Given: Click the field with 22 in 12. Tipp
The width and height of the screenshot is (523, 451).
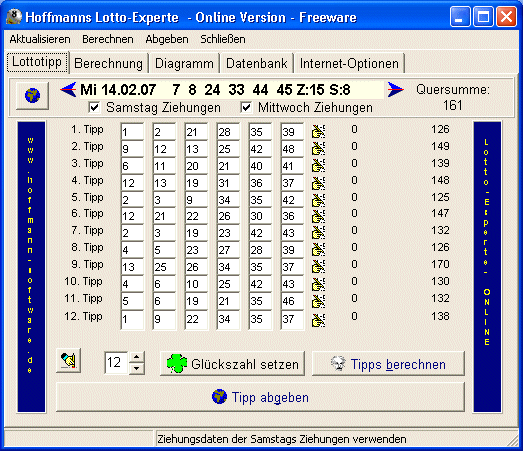Looking at the screenshot, I should pos(196,320).
